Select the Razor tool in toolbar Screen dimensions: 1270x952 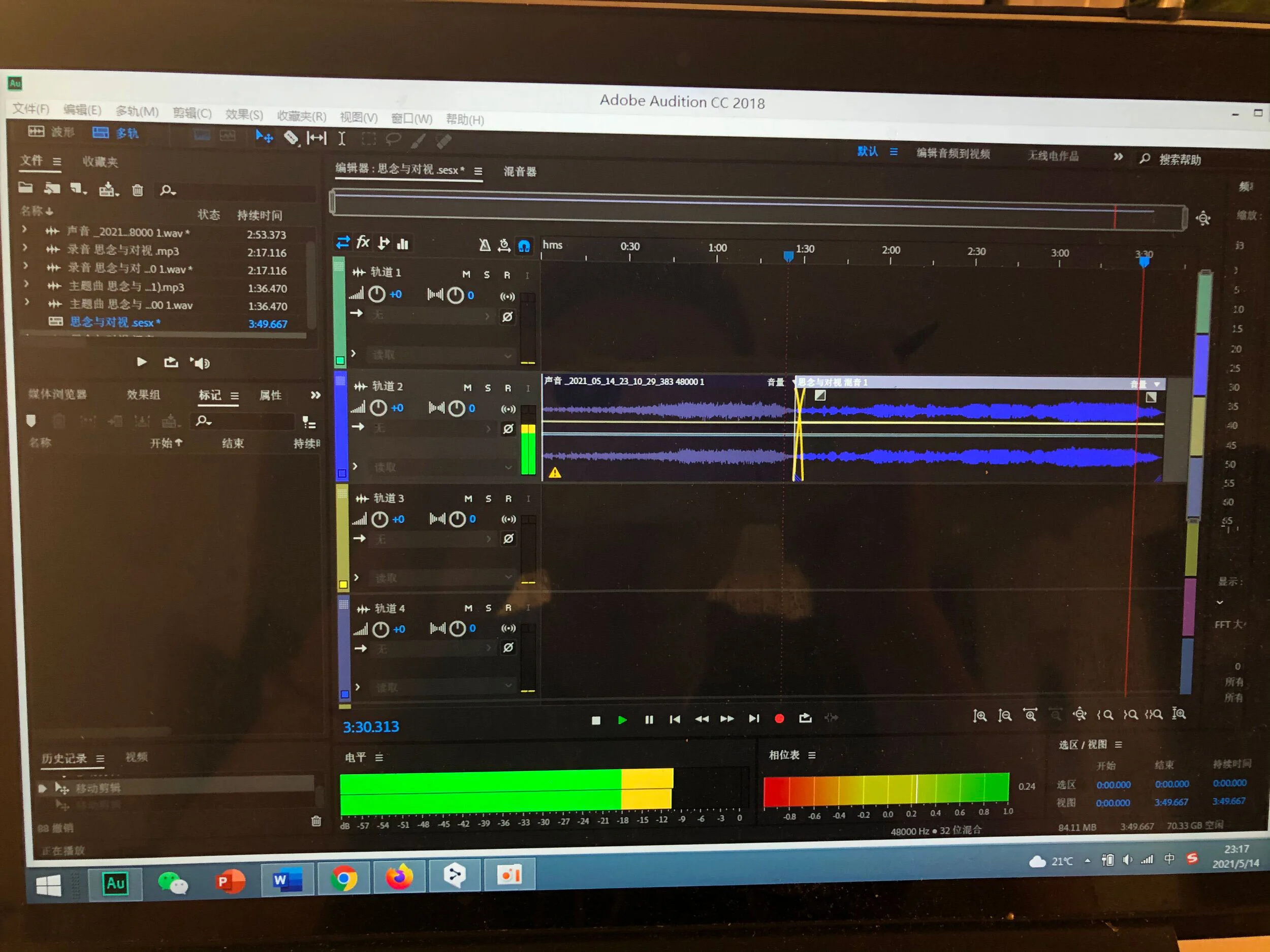(291, 138)
